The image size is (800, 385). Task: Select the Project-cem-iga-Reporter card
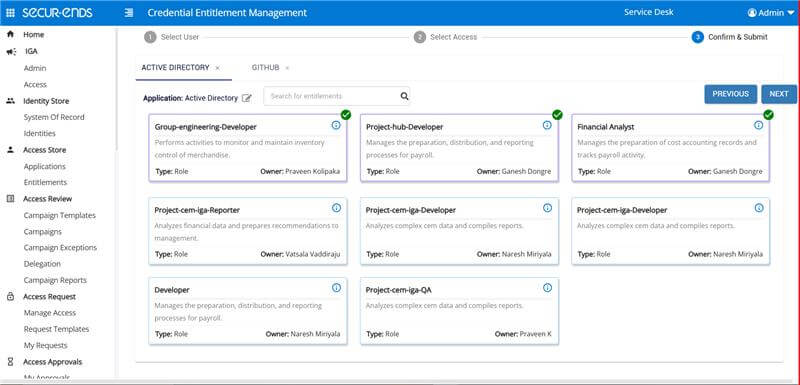pos(247,231)
